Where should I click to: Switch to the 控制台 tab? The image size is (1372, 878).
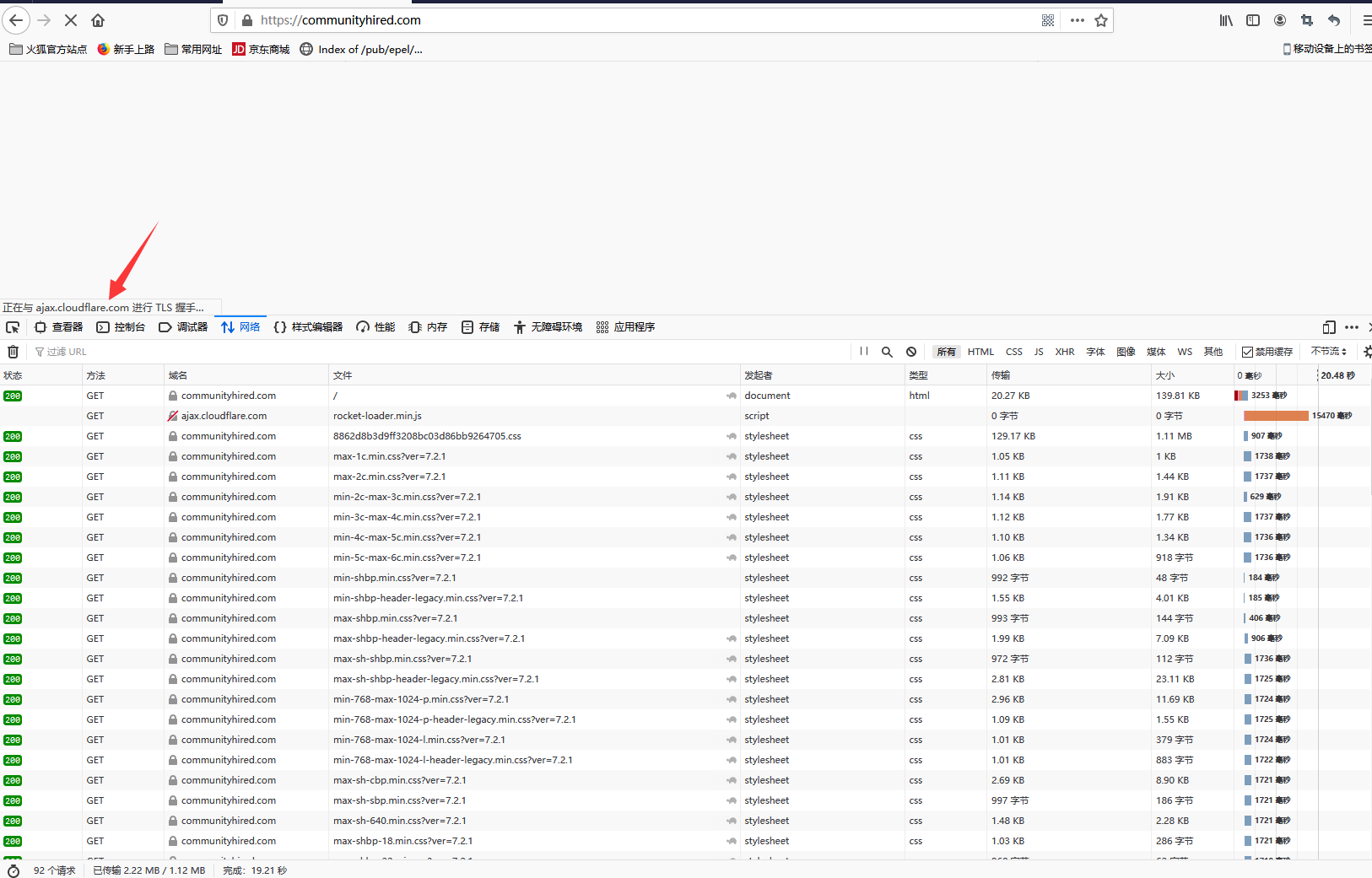point(121,327)
